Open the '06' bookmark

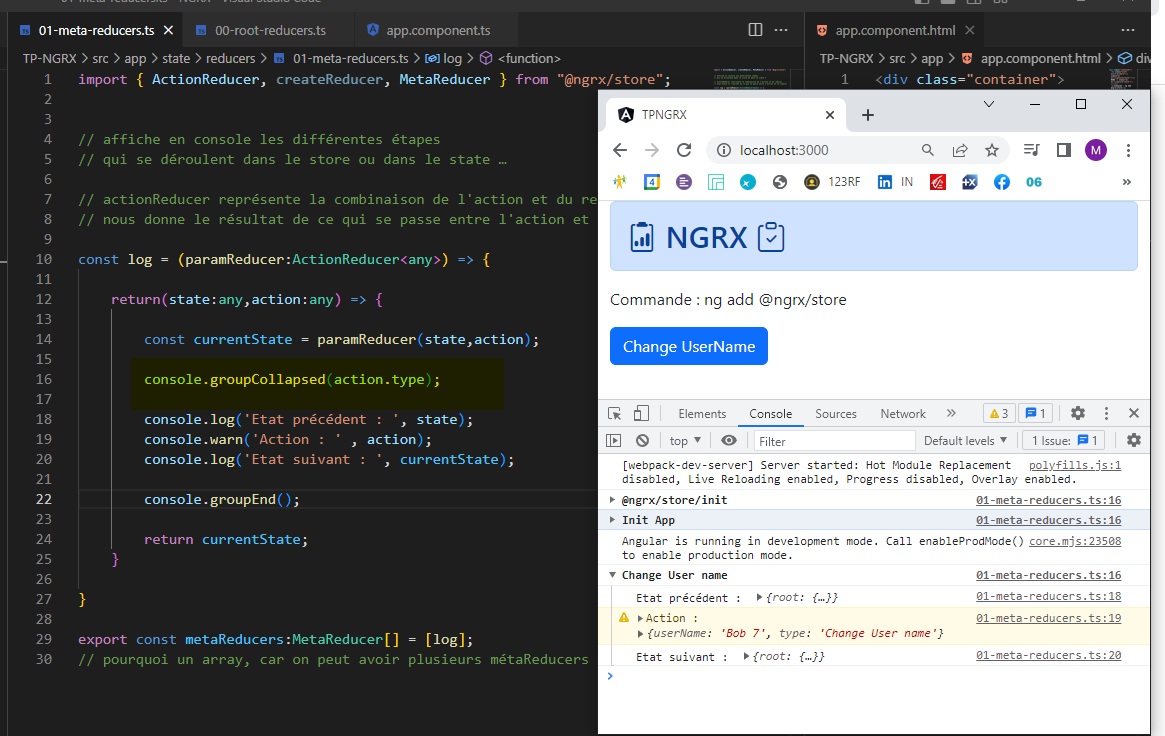click(x=1033, y=182)
